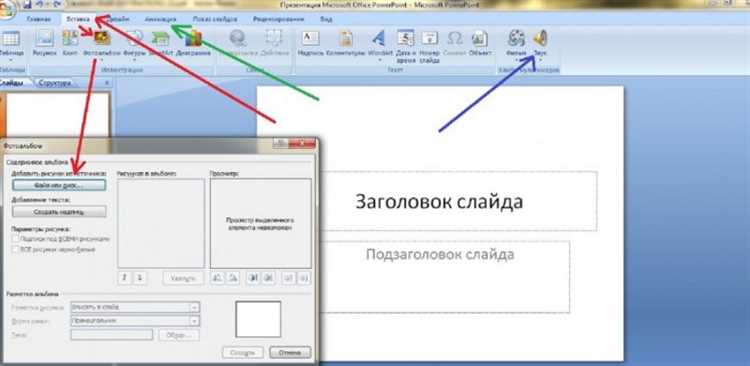The image size is (750, 366).
Task: Click the Звук speaker icon
Action: (541, 38)
